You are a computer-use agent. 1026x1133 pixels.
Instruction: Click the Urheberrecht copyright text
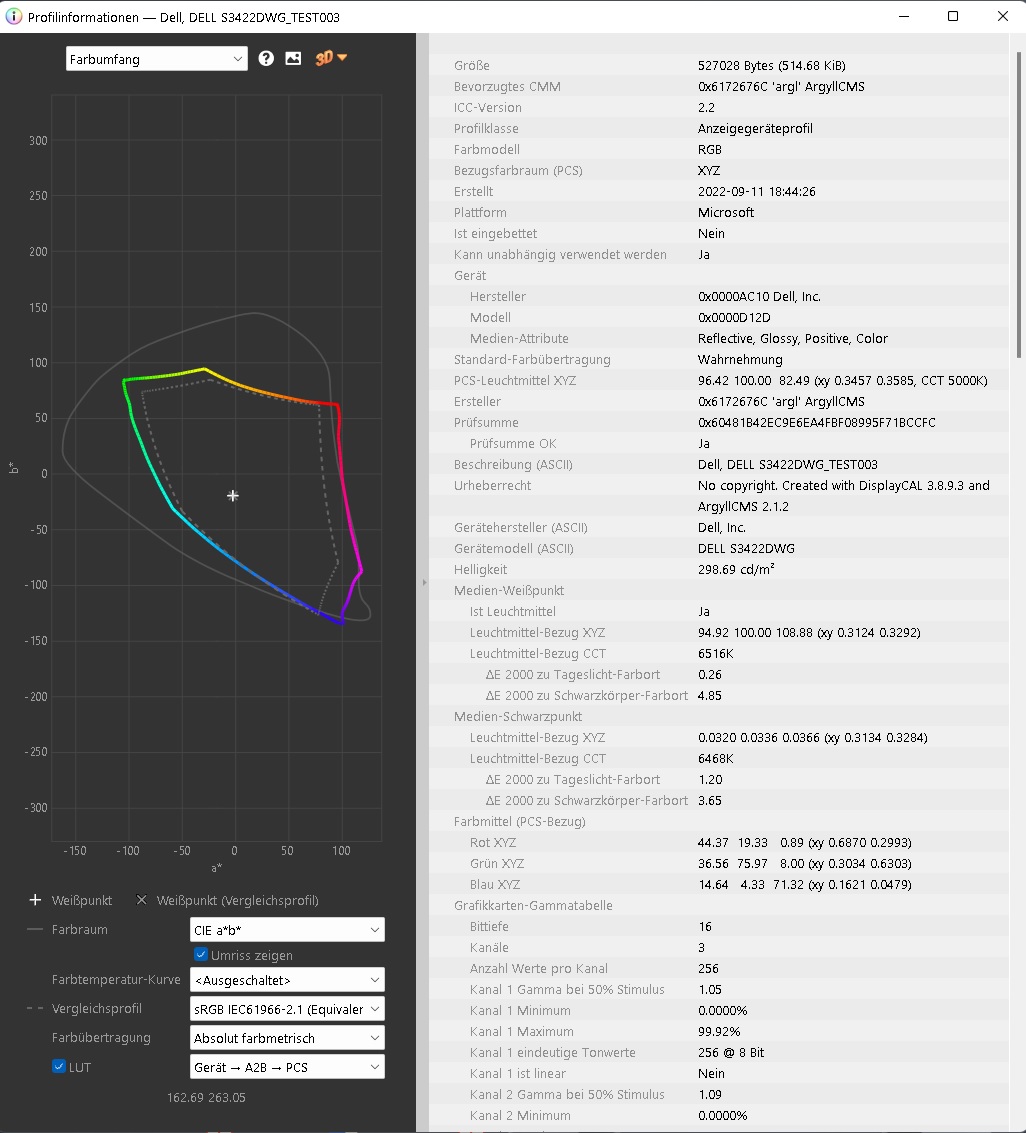click(843, 496)
